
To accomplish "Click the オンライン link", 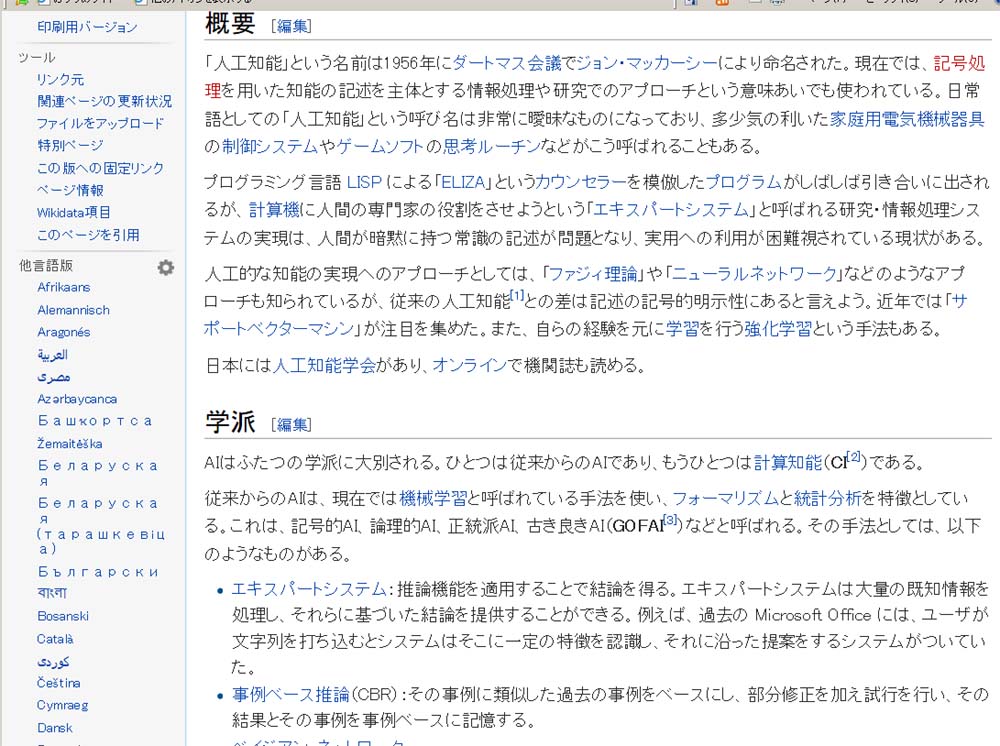I will click(x=469, y=365).
